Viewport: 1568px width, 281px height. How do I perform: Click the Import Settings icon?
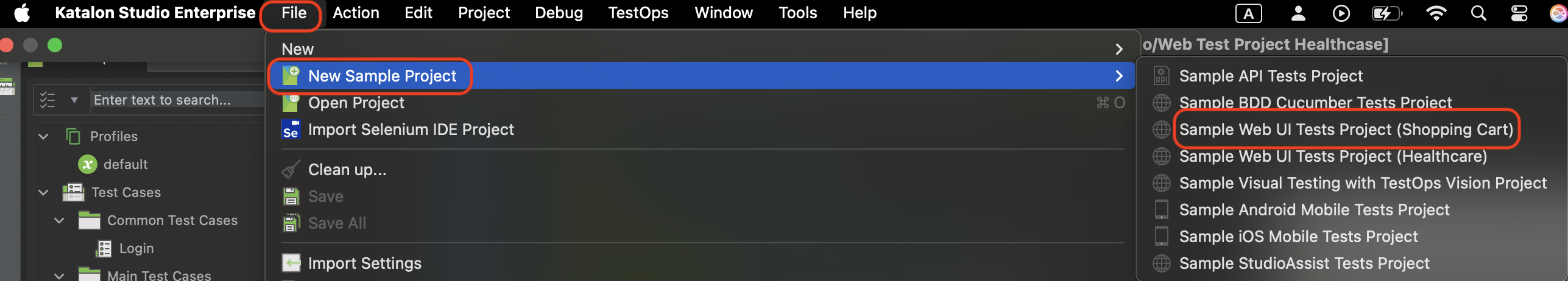click(x=291, y=263)
